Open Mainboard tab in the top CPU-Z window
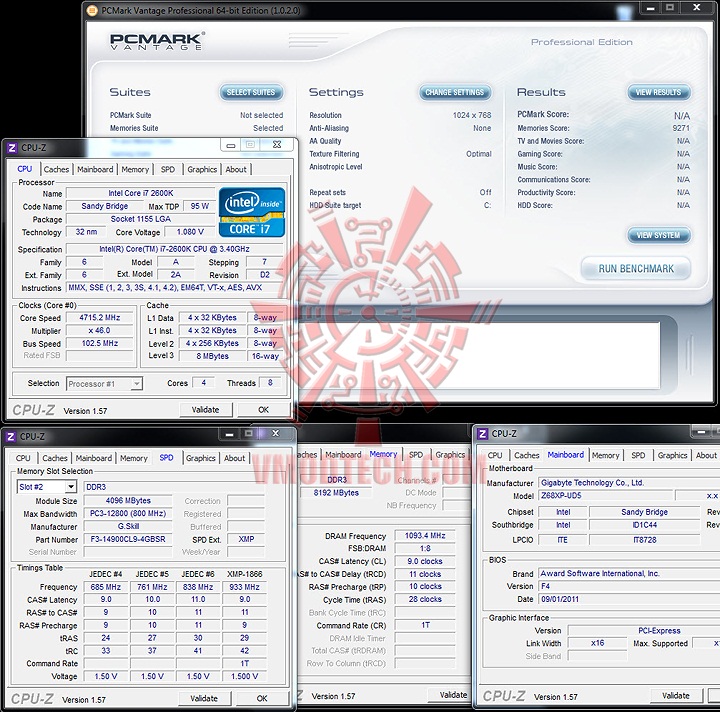This screenshot has height=712, width=720. pyautogui.click(x=95, y=169)
